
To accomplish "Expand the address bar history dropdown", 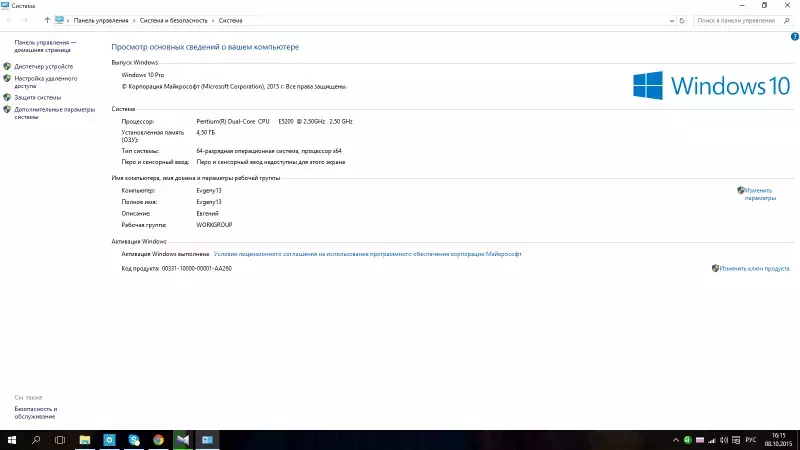I will tap(671, 21).
